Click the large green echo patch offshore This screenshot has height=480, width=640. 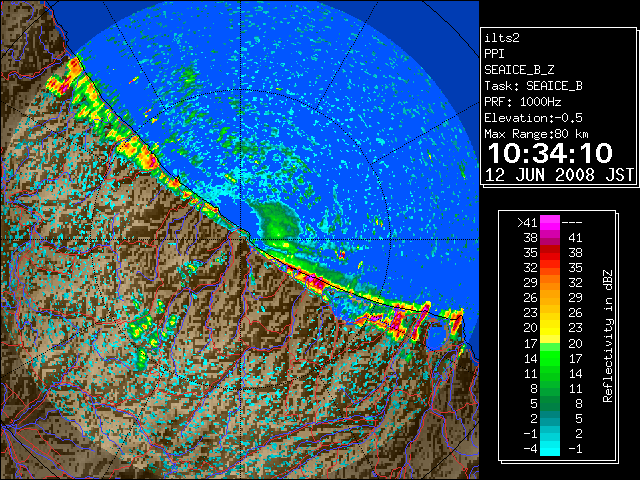(x=278, y=221)
